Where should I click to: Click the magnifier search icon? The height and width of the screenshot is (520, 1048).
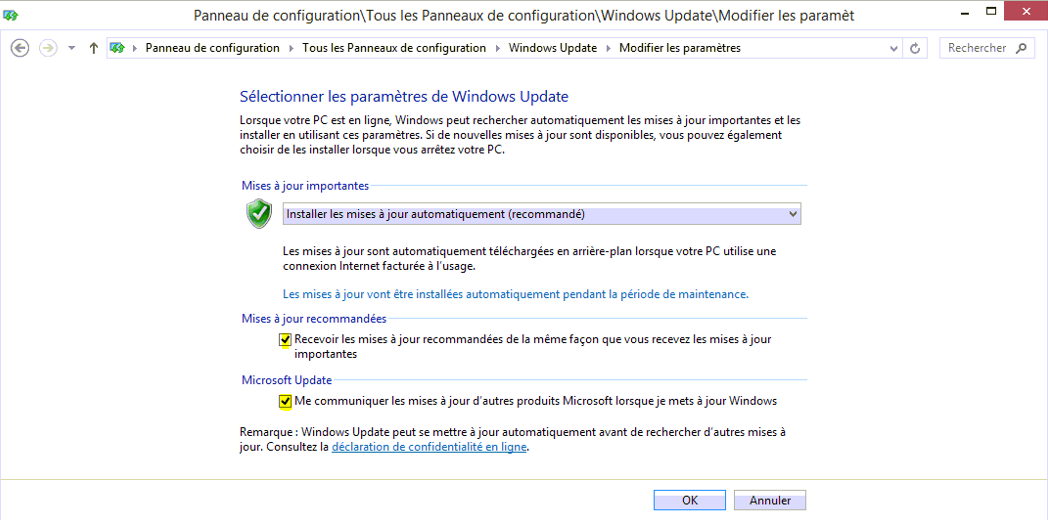[x=1021, y=48]
